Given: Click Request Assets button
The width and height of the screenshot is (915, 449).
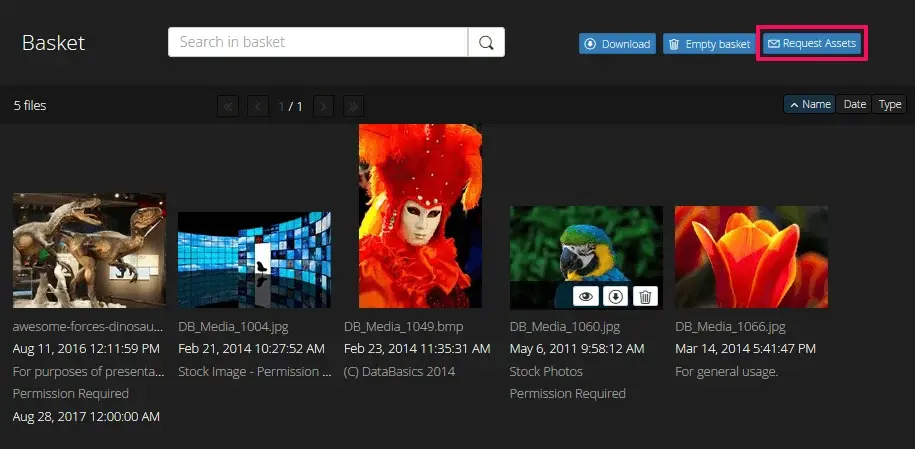Looking at the screenshot, I should (x=811, y=44).
